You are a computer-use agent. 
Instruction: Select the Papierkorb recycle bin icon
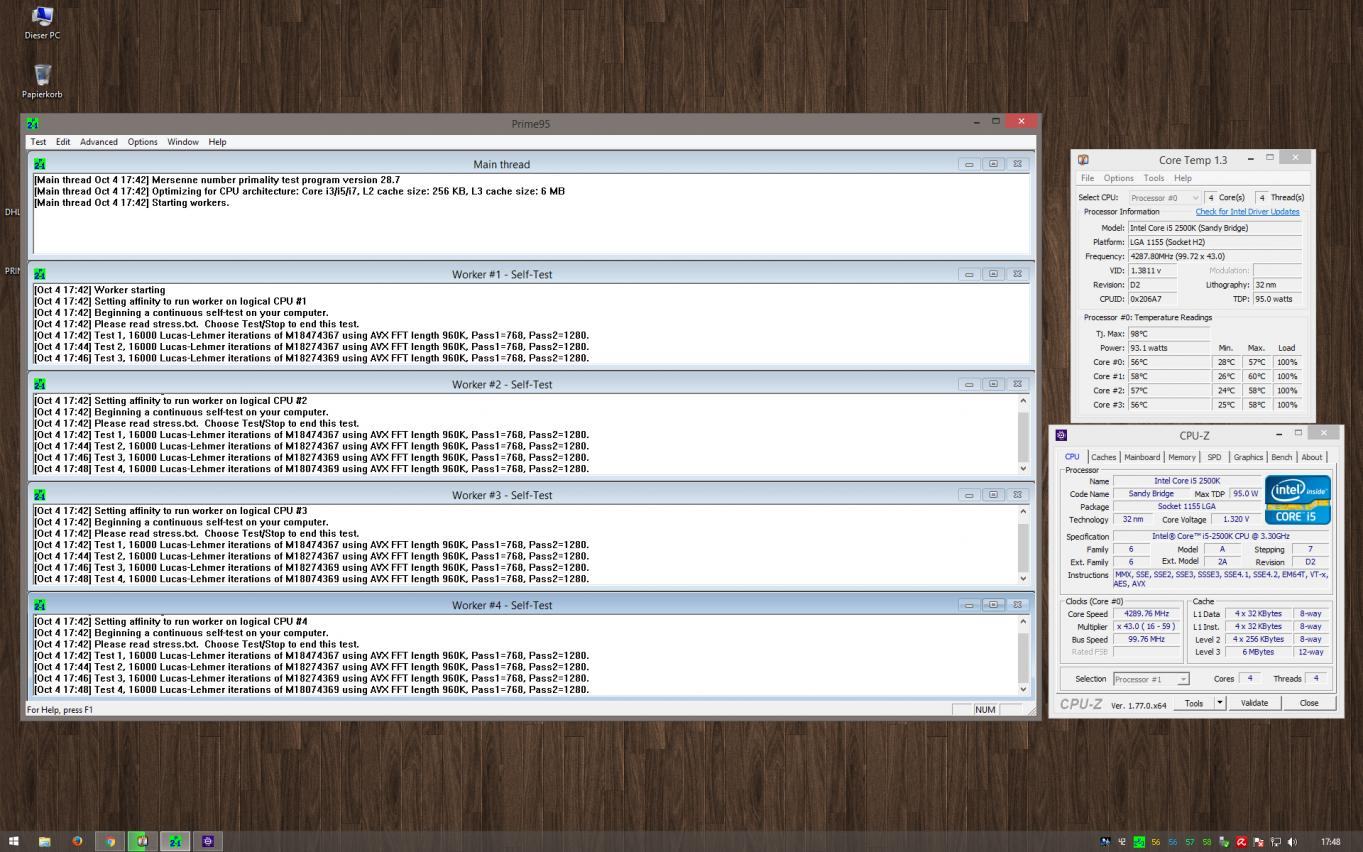point(42,81)
